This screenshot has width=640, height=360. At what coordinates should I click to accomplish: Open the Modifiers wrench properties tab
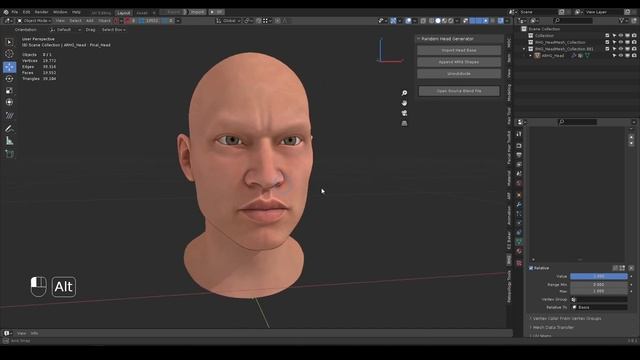tap(519, 204)
